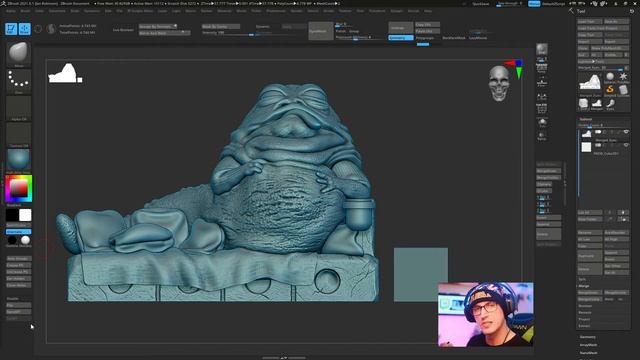
Task: Select the Sphere3D tool thumbnail
Action: [x=610, y=77]
